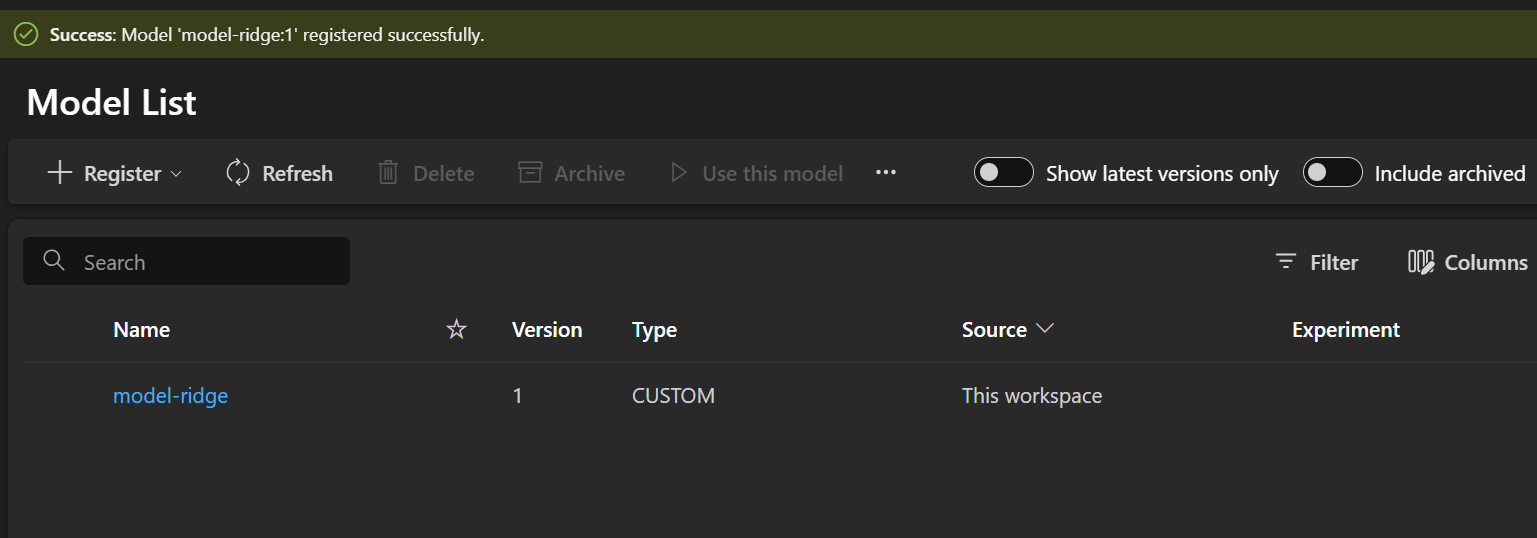The height and width of the screenshot is (538, 1537).
Task: Sort by the Name column header
Action: click(141, 330)
